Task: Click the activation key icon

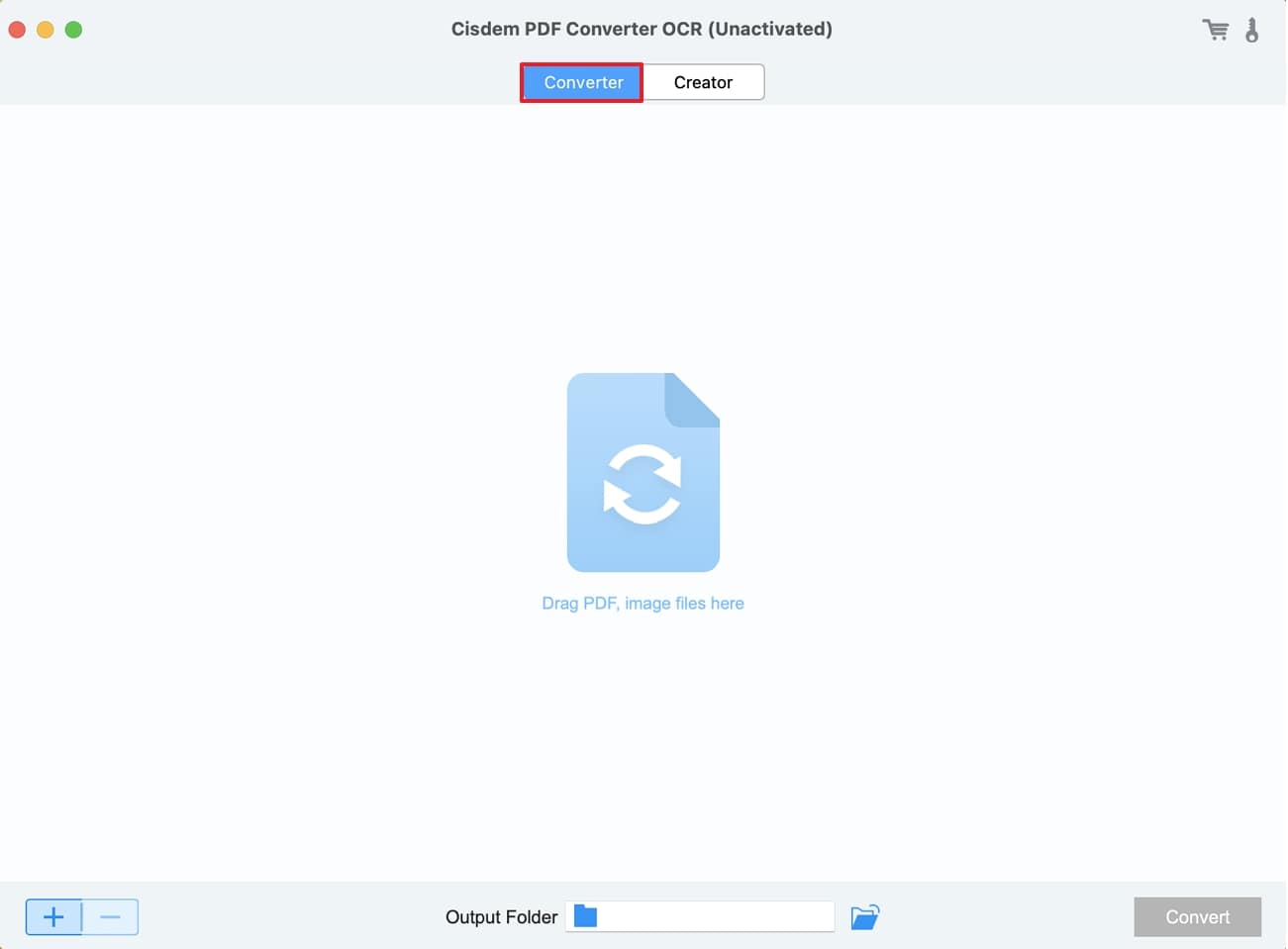Action: point(1252,30)
